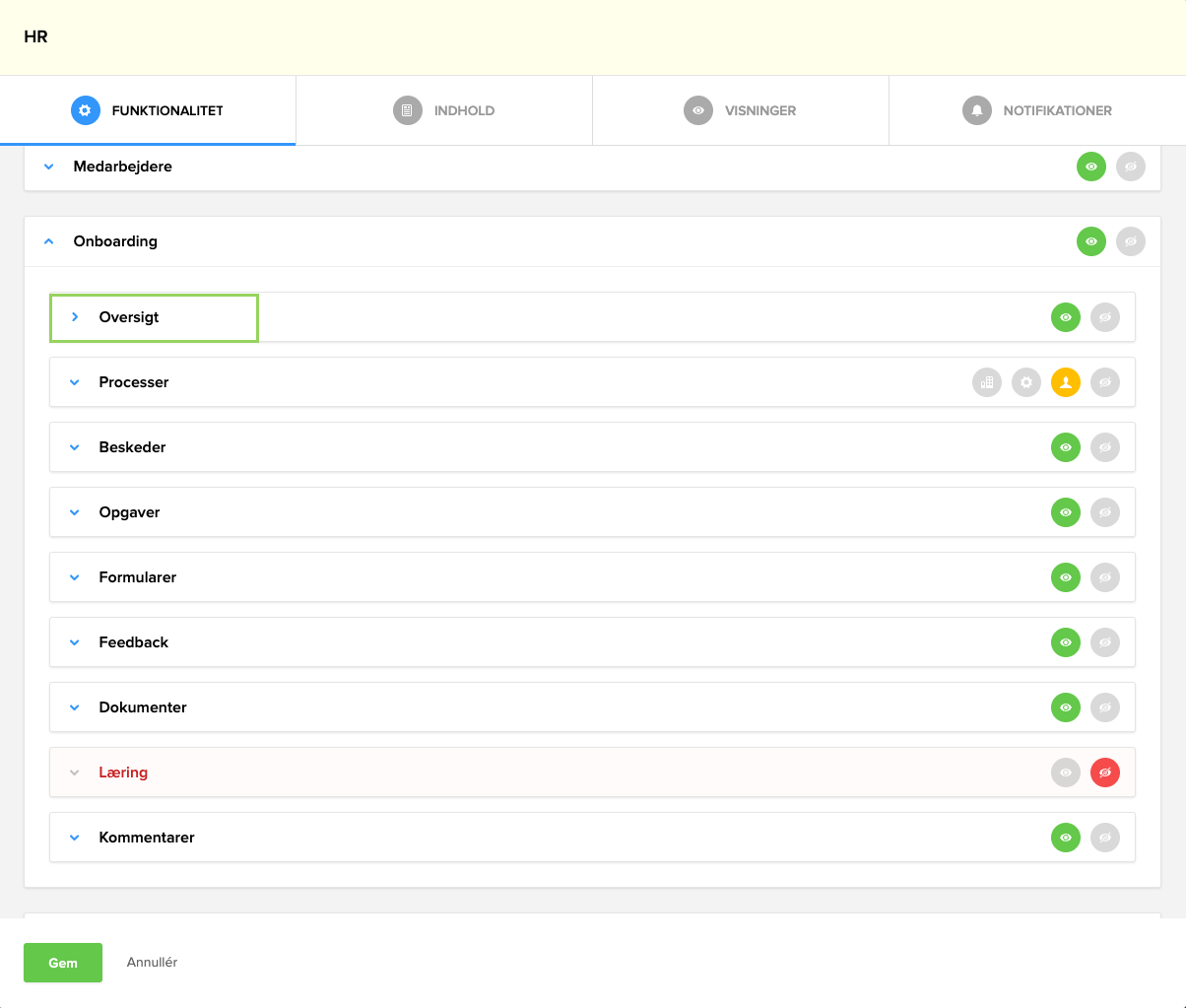
Task: Click the Gem button
Action: tap(62, 963)
